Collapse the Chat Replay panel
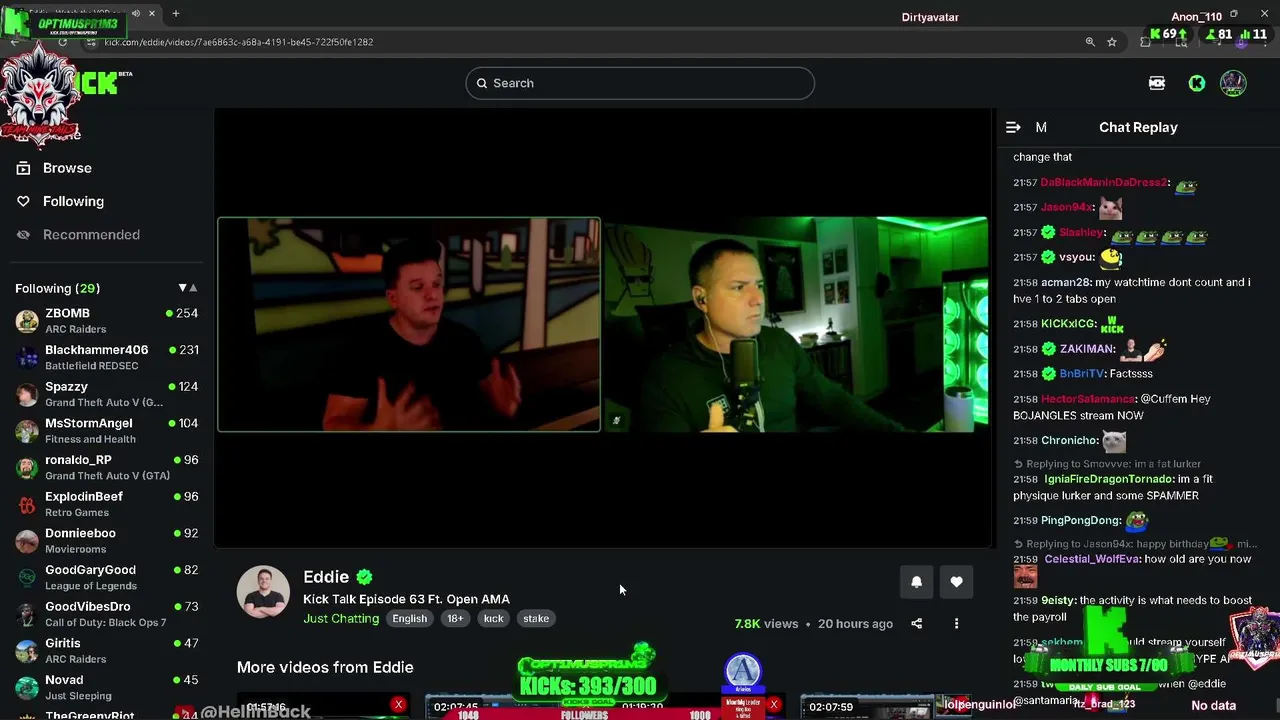The image size is (1280, 720). pyautogui.click(x=1013, y=127)
